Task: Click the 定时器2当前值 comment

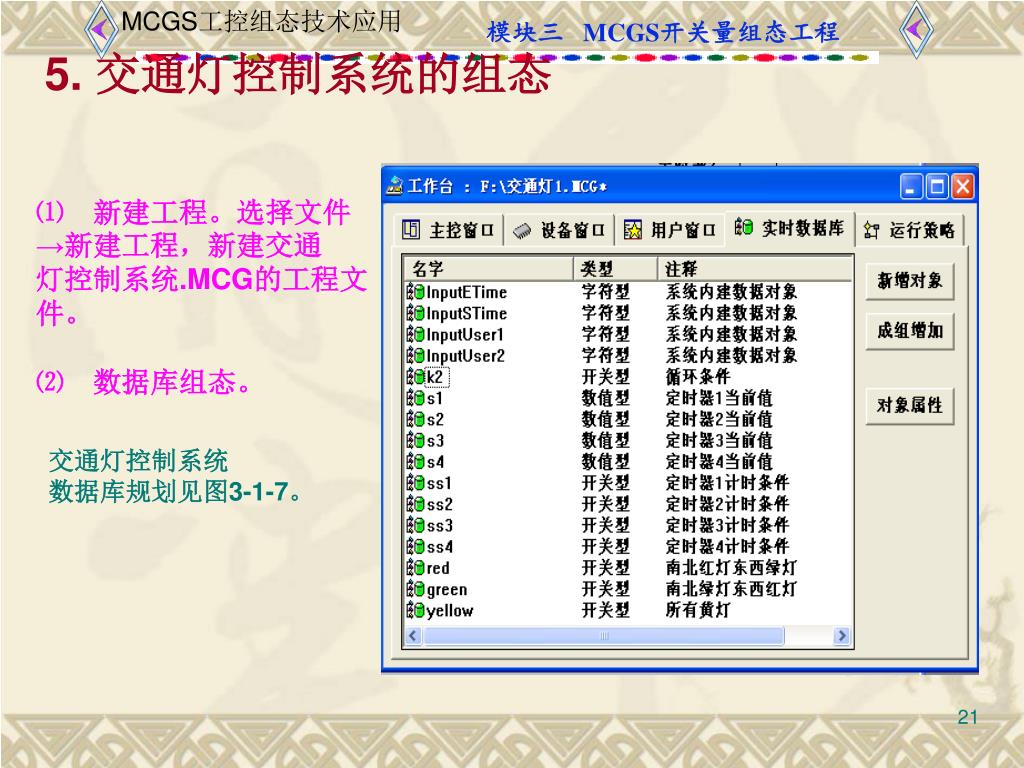Action: coord(719,419)
